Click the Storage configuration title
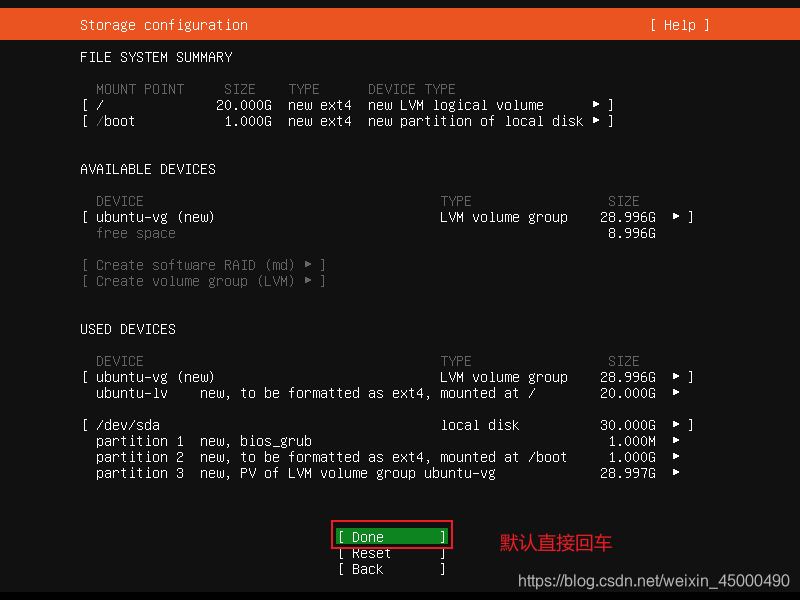The height and width of the screenshot is (600, 800). [164, 25]
